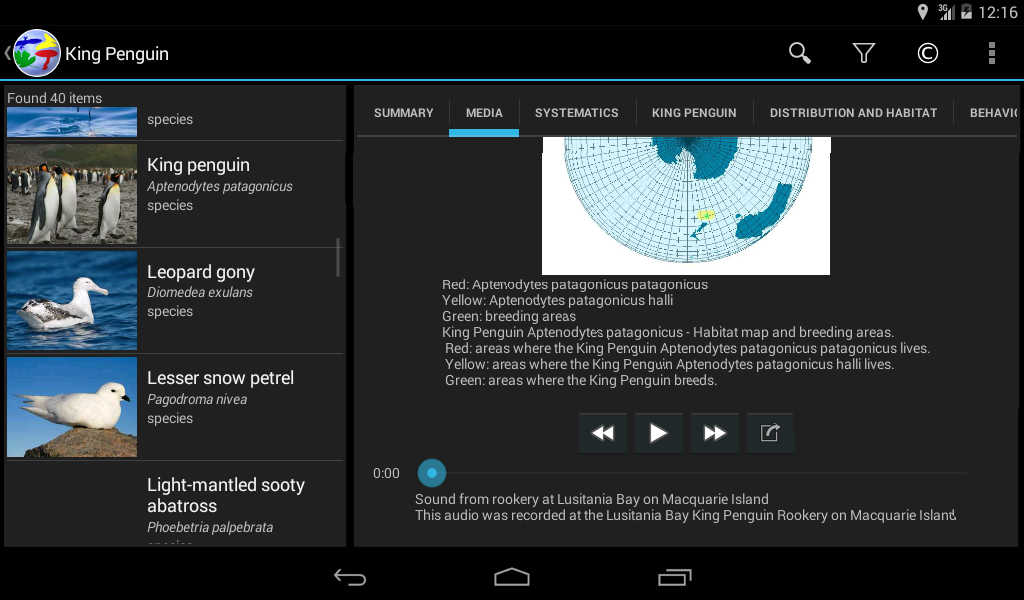Image resolution: width=1024 pixels, height=600 pixels.
Task: Open the Lesser snow petrel photo
Action: coord(72,407)
